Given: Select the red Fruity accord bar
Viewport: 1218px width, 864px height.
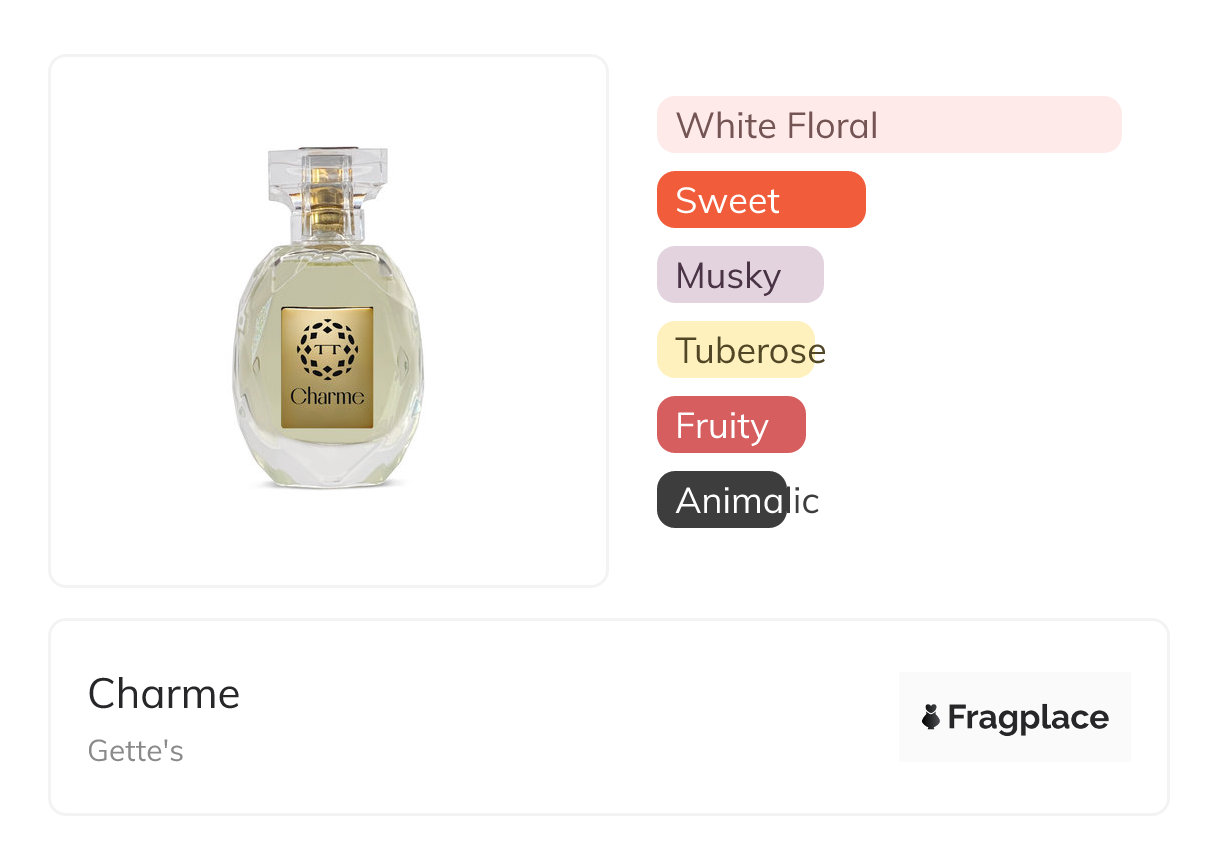Looking at the screenshot, I should tap(730, 425).
